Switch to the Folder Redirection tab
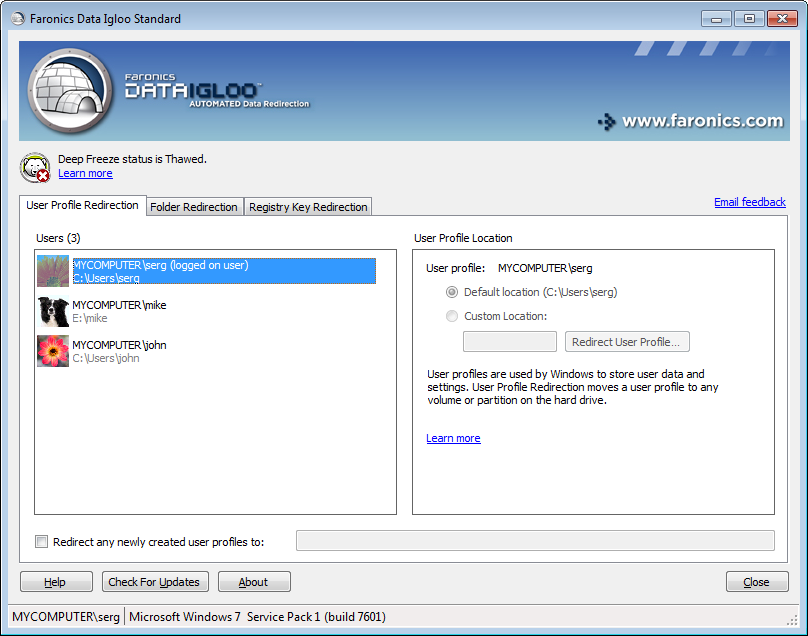 click(x=194, y=207)
